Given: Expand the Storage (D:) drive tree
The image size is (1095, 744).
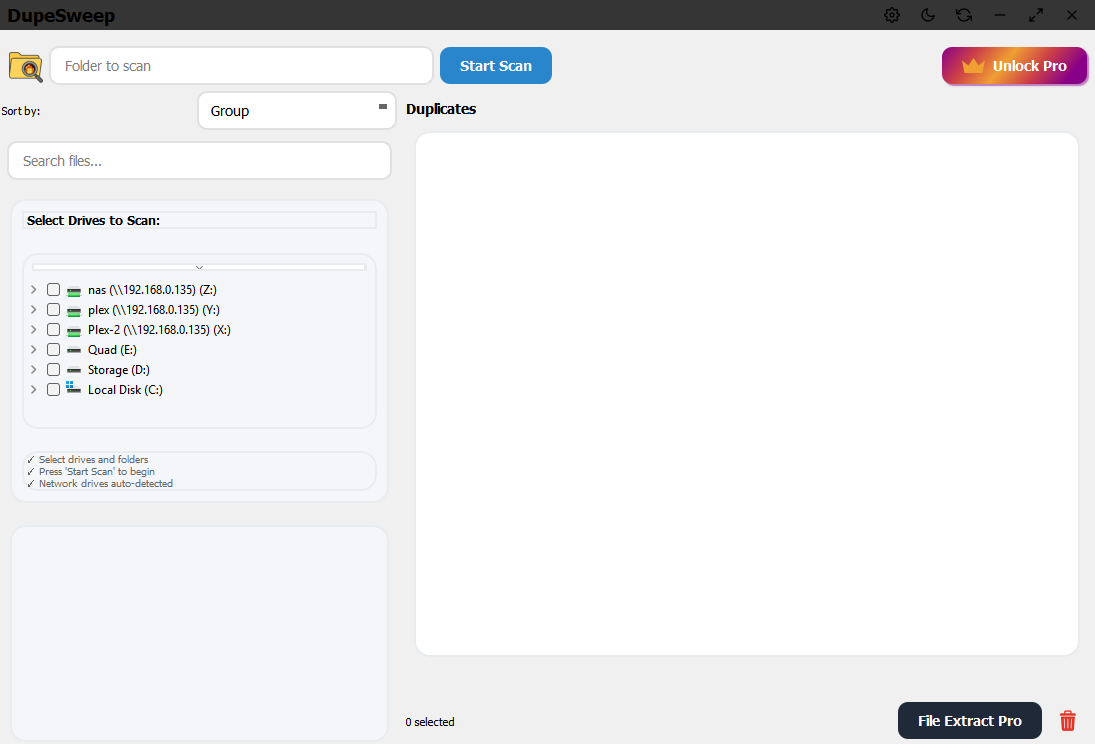Looking at the screenshot, I should 33,370.
